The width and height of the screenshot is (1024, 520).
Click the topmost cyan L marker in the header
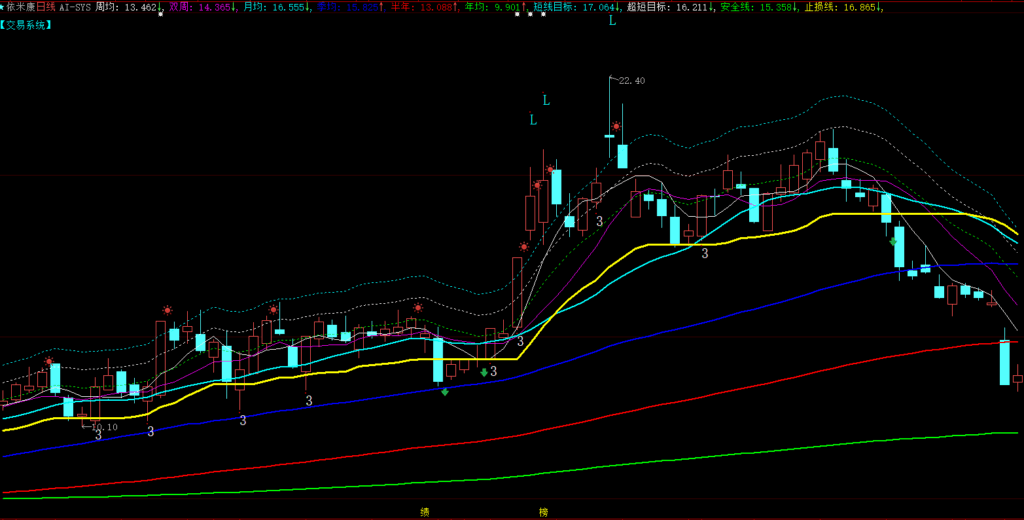point(612,20)
